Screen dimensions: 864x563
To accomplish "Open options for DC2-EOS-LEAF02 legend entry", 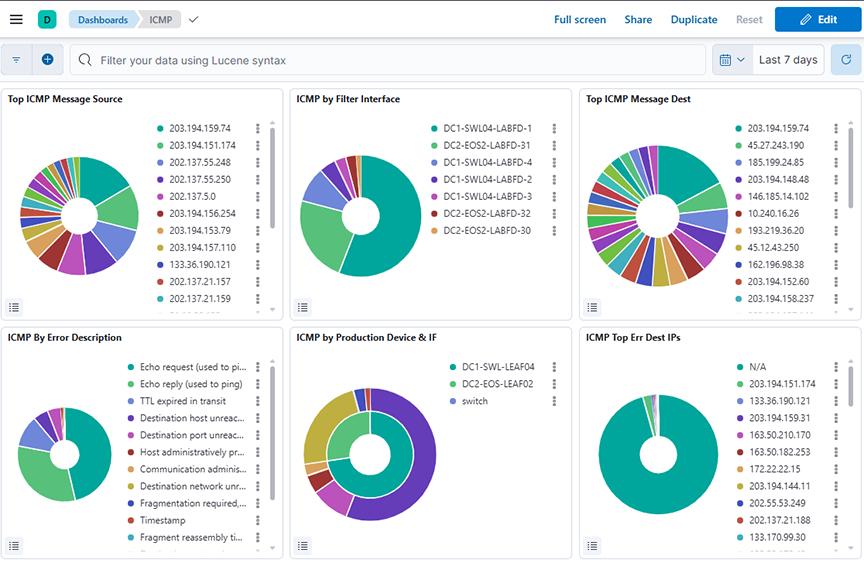I will (555, 384).
